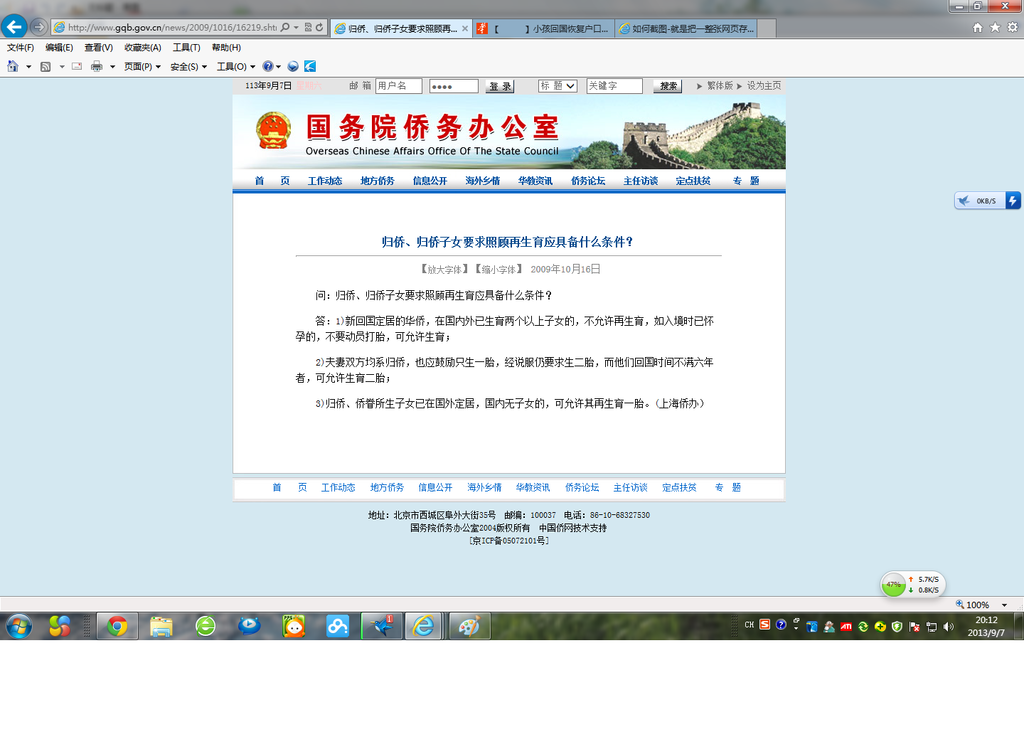
Task: Open dropdown arrow next to Print icon
Action: [112, 67]
